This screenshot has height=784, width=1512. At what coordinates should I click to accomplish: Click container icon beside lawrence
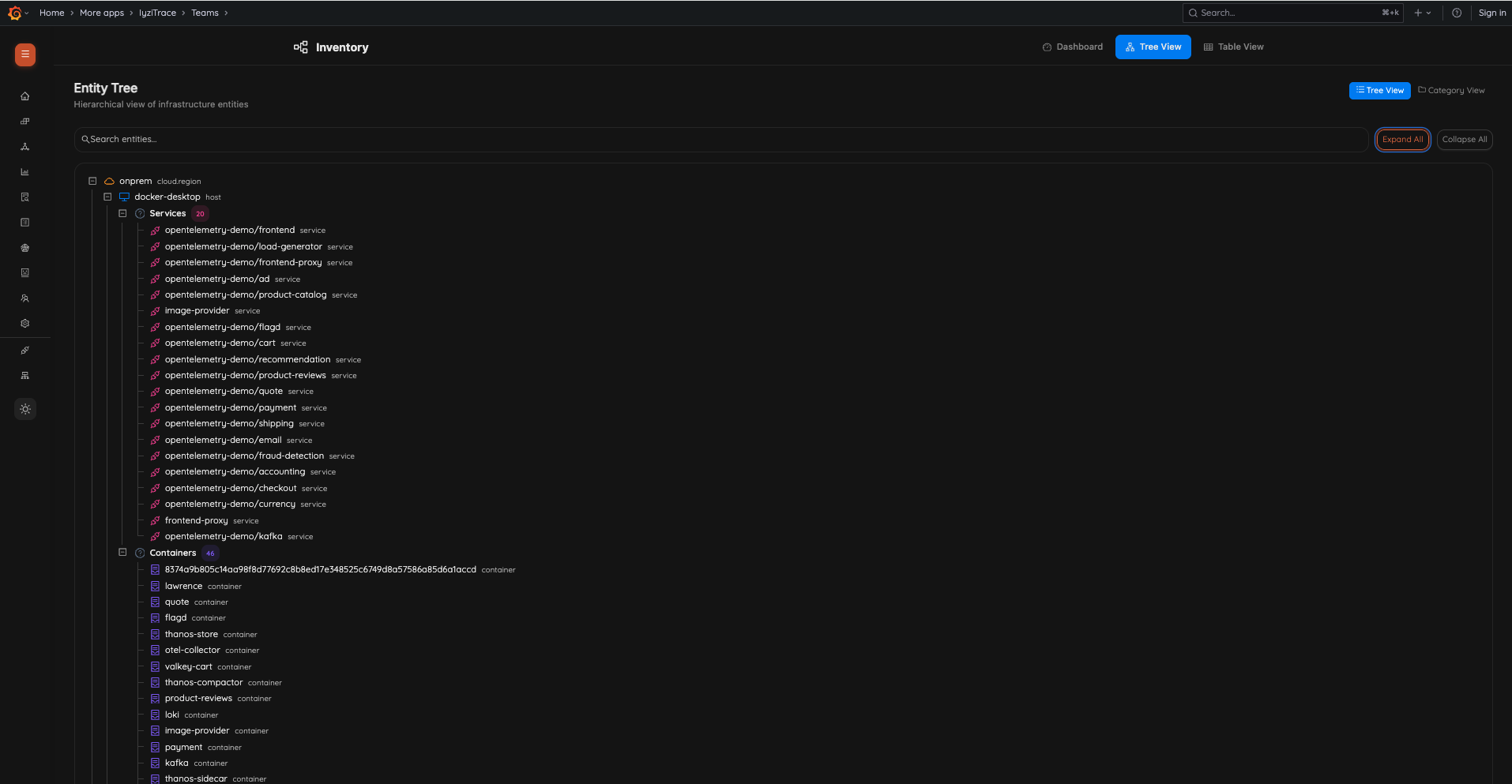click(156, 587)
